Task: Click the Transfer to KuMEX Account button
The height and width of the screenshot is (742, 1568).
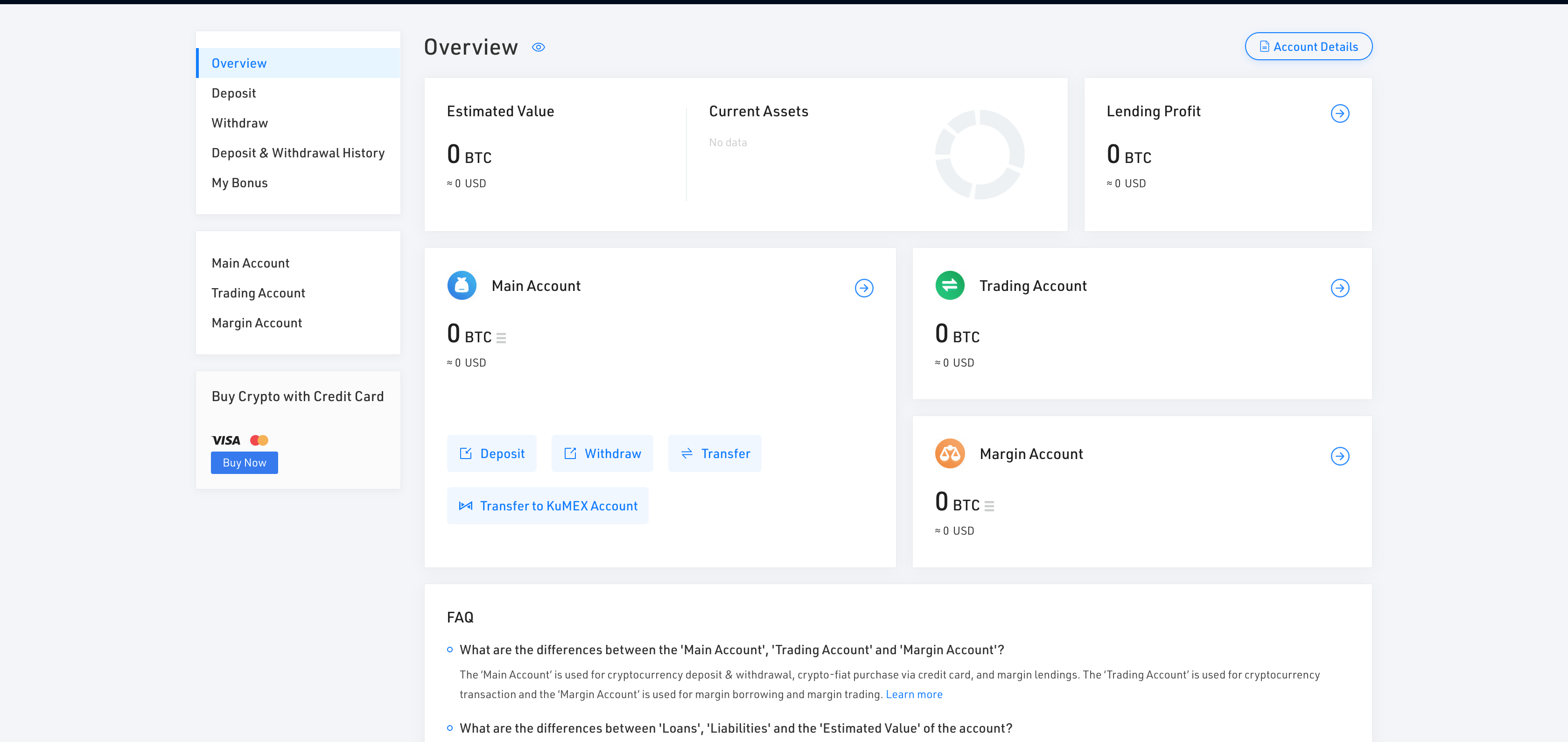Action: click(547, 506)
